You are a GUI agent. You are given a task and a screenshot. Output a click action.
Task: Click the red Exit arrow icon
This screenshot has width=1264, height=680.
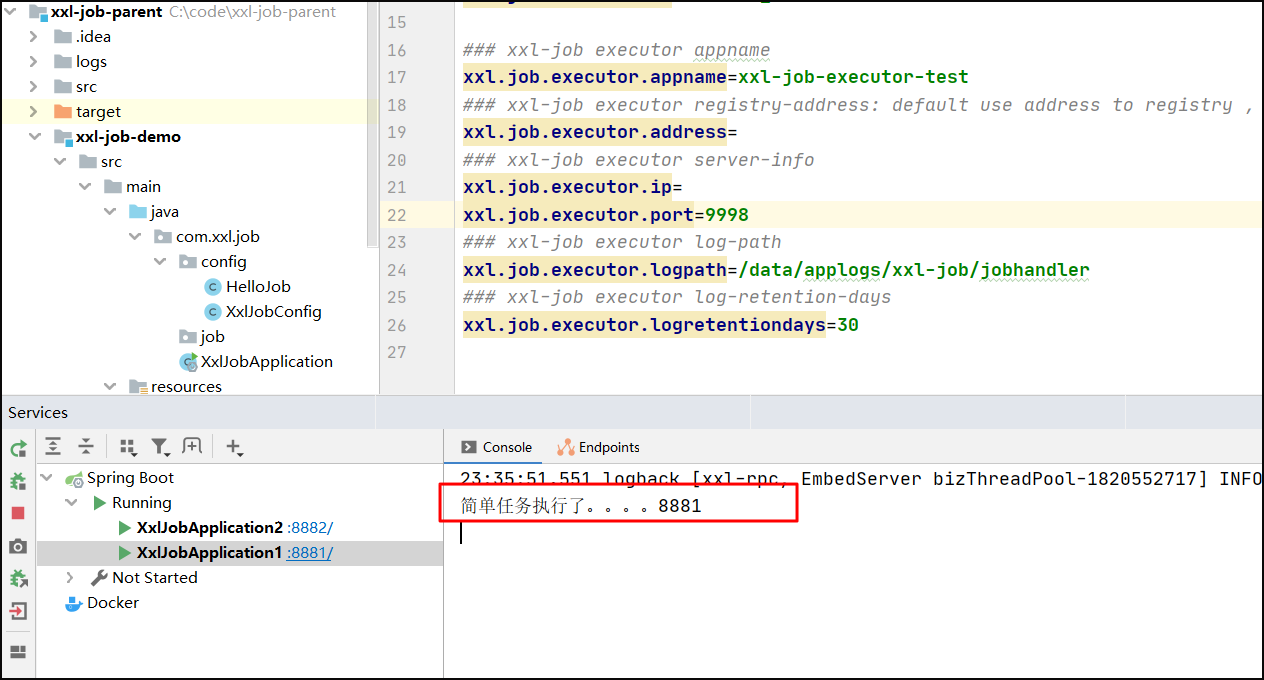point(18,610)
